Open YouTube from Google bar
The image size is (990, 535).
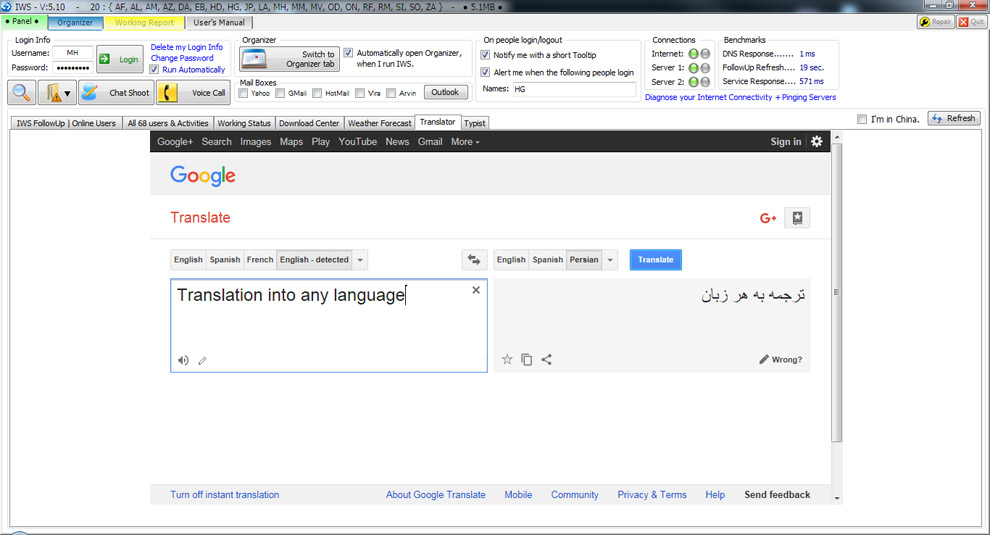(x=357, y=141)
